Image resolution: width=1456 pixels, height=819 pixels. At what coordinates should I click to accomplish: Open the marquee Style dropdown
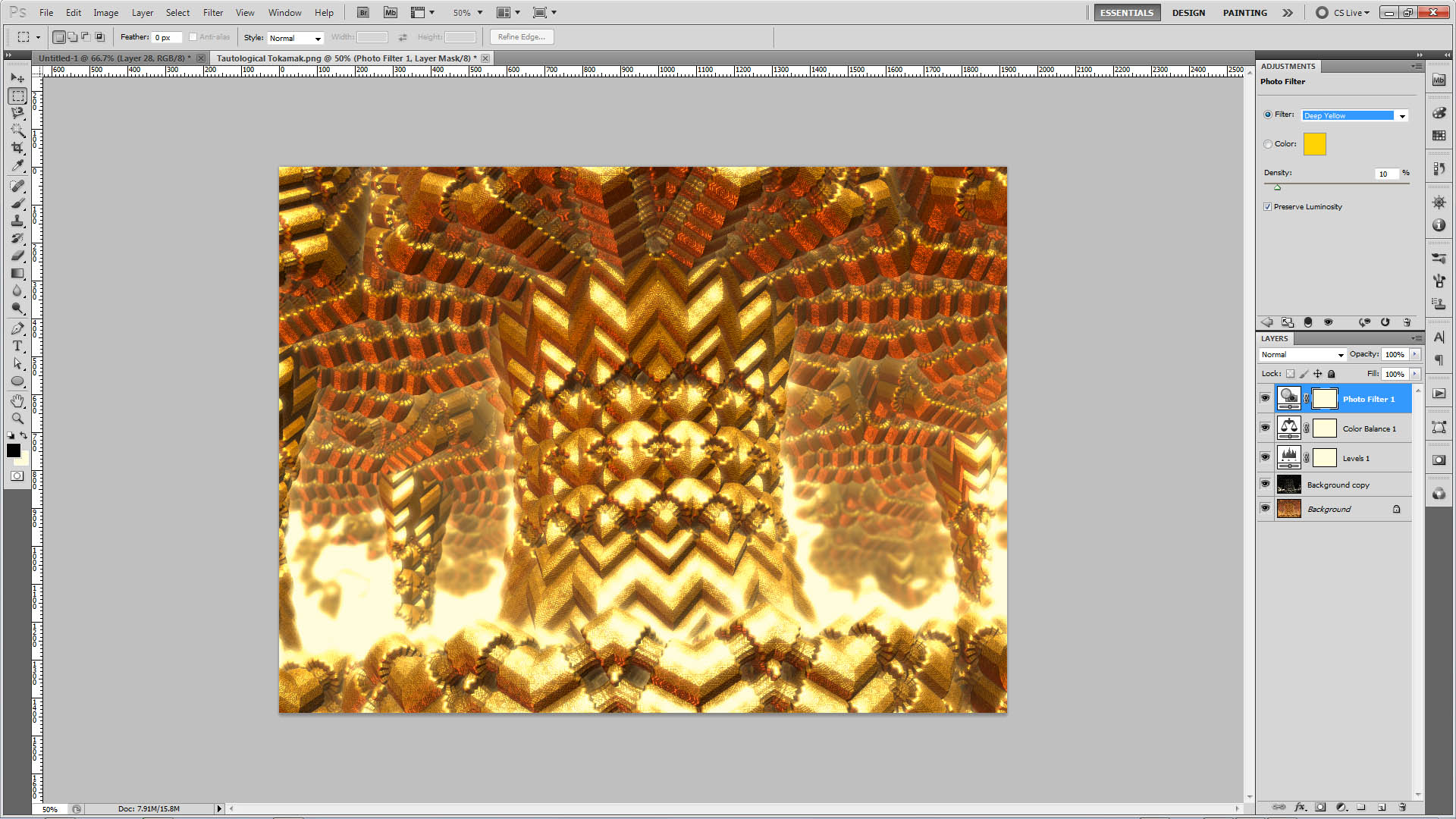tap(296, 38)
